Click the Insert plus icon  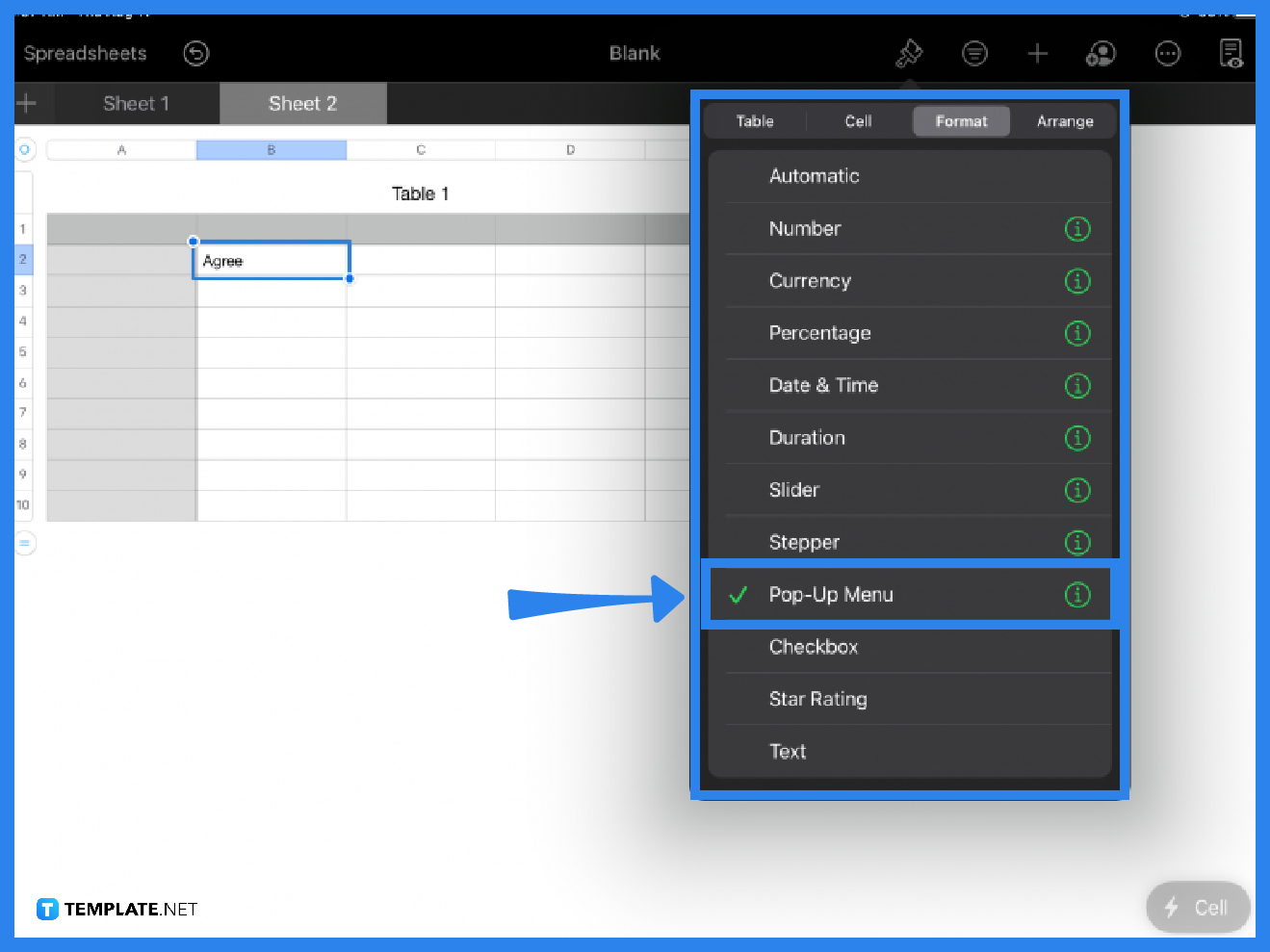(x=1038, y=53)
